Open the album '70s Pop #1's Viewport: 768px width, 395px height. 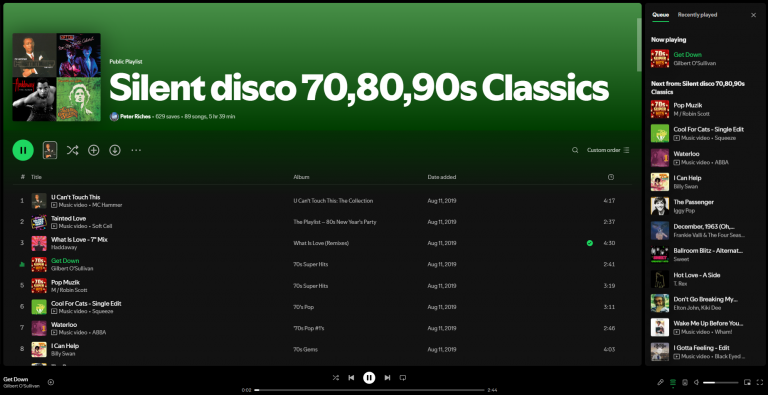[x=309, y=328]
